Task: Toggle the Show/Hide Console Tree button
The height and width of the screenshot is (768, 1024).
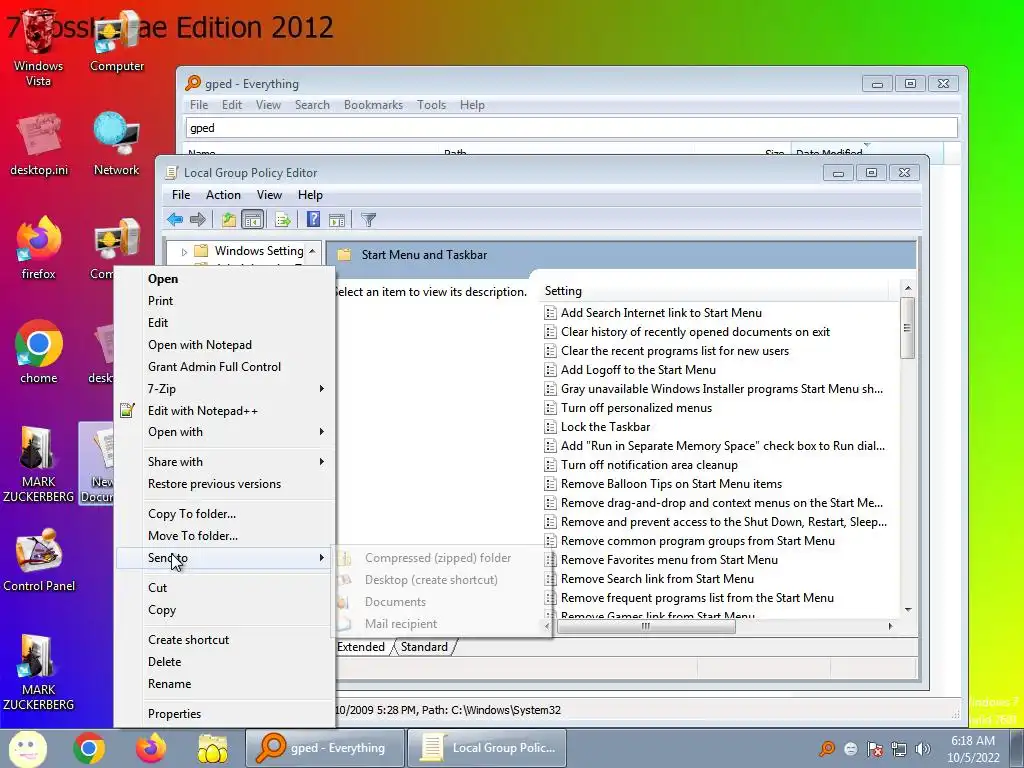Action: click(252, 219)
